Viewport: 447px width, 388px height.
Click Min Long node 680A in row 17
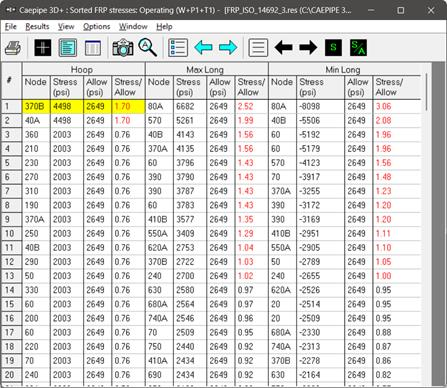click(282, 333)
